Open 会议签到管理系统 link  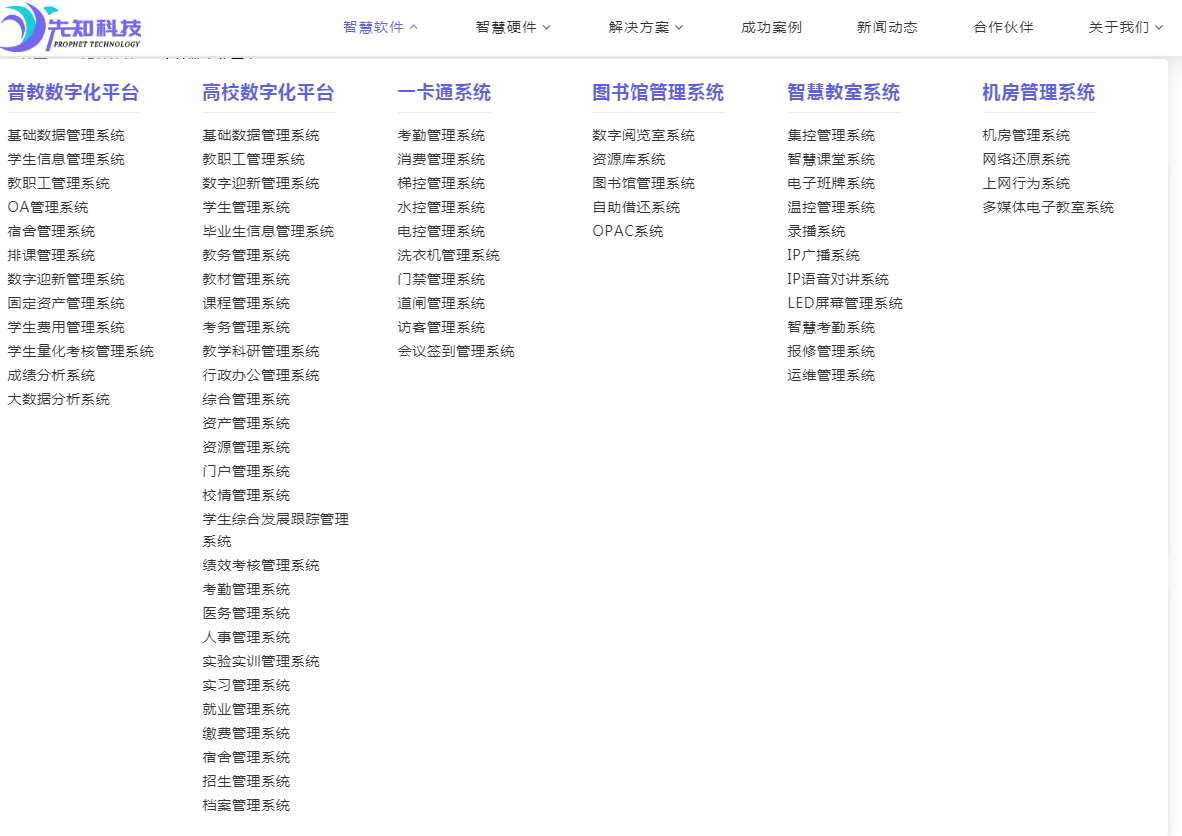click(x=456, y=351)
